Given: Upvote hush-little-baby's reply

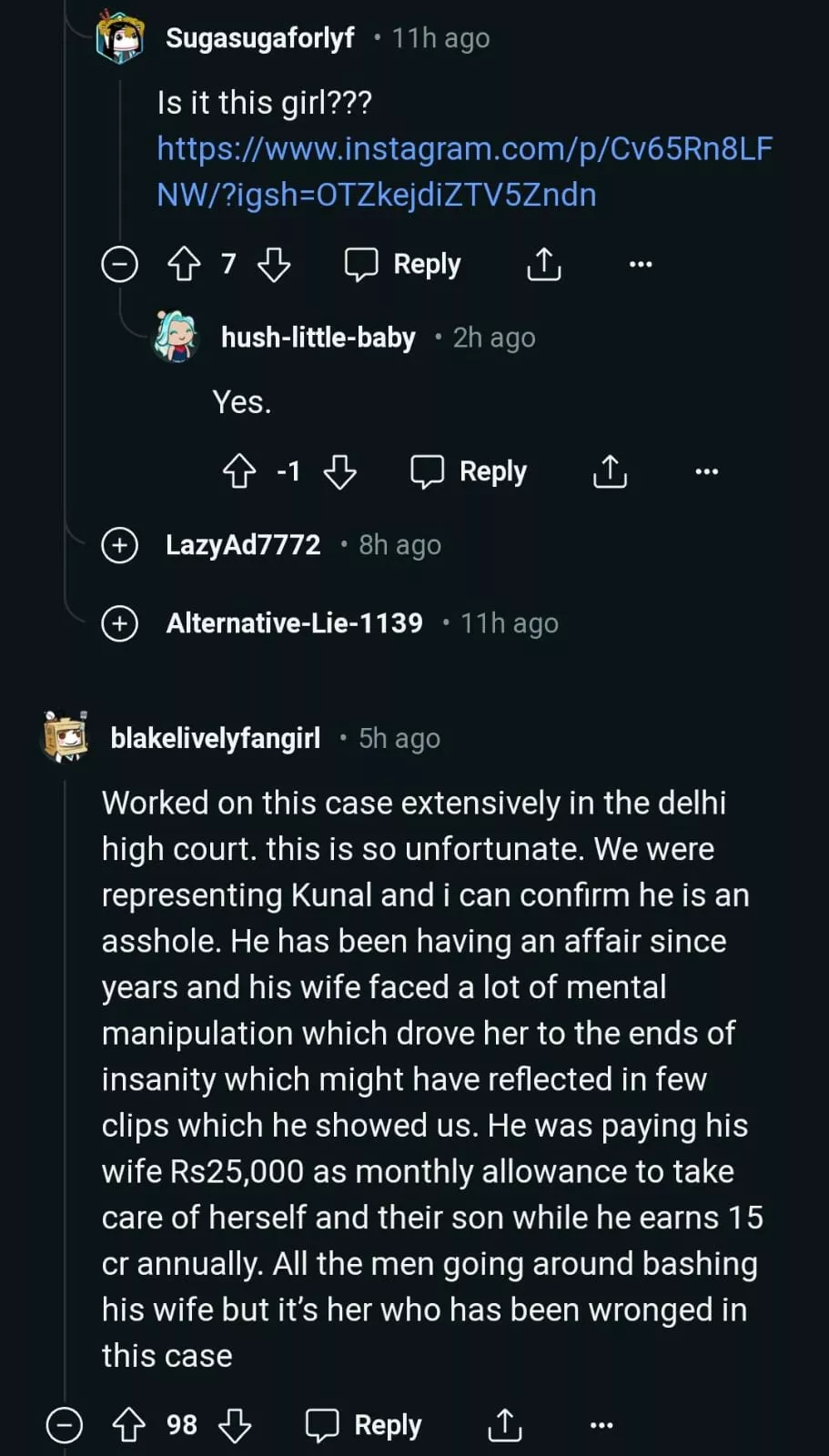Looking at the screenshot, I should click(239, 471).
